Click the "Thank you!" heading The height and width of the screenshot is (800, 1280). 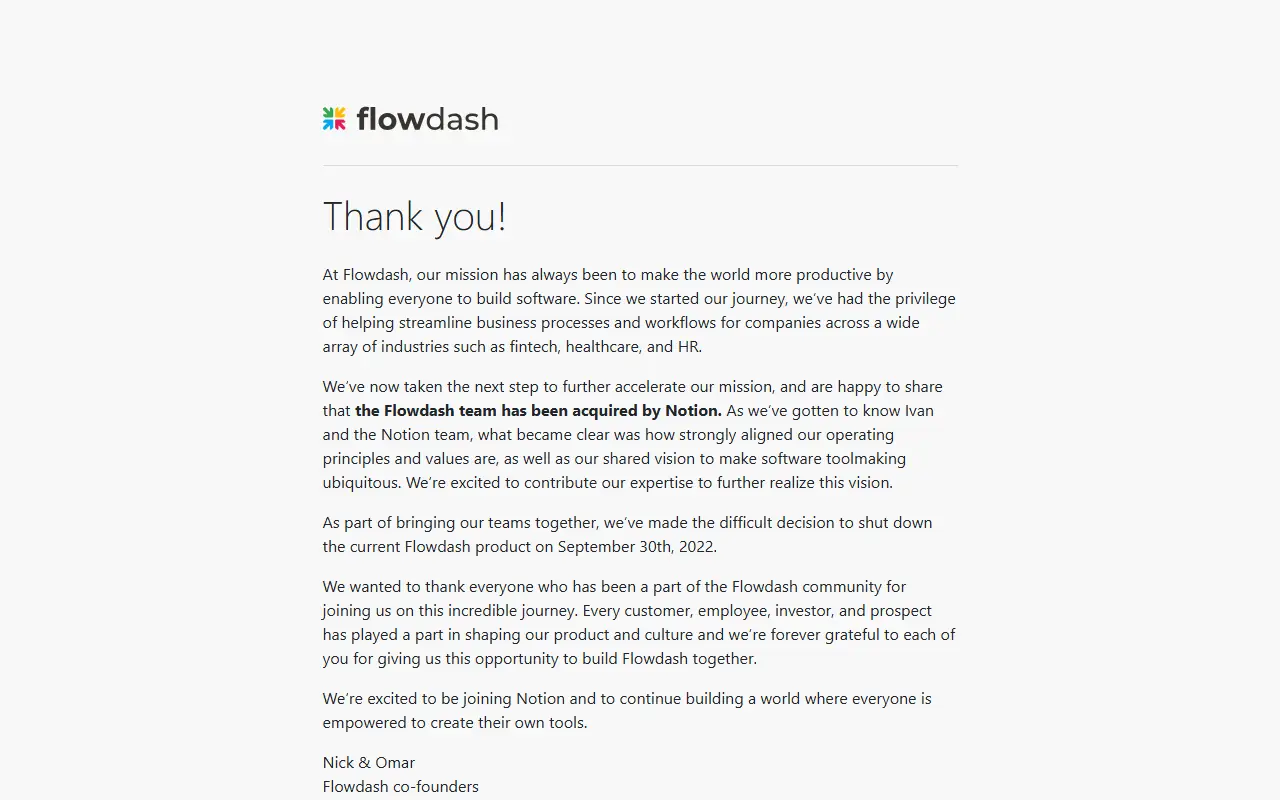pos(415,217)
